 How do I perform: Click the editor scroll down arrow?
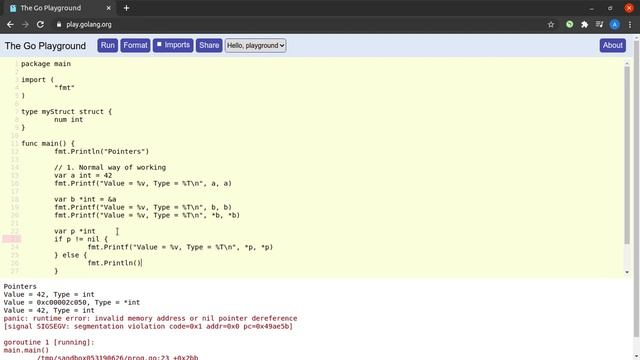coord(627,272)
